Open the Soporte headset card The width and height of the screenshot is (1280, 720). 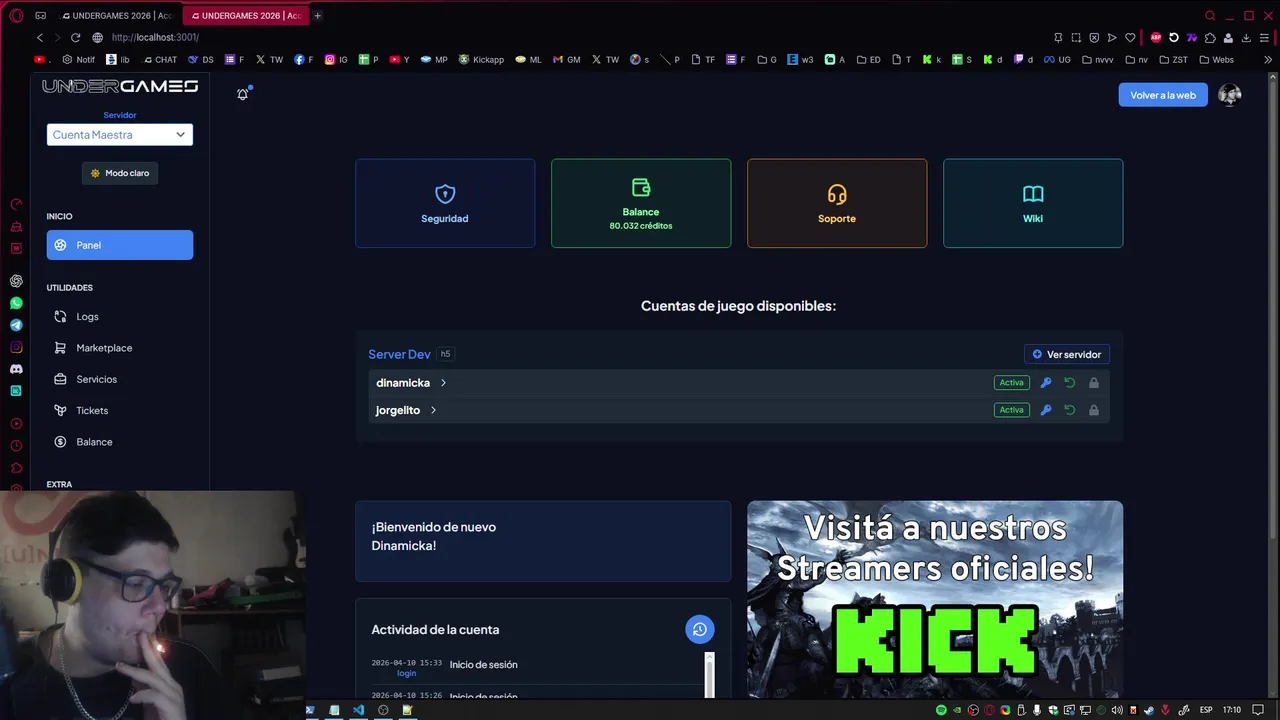(x=837, y=203)
